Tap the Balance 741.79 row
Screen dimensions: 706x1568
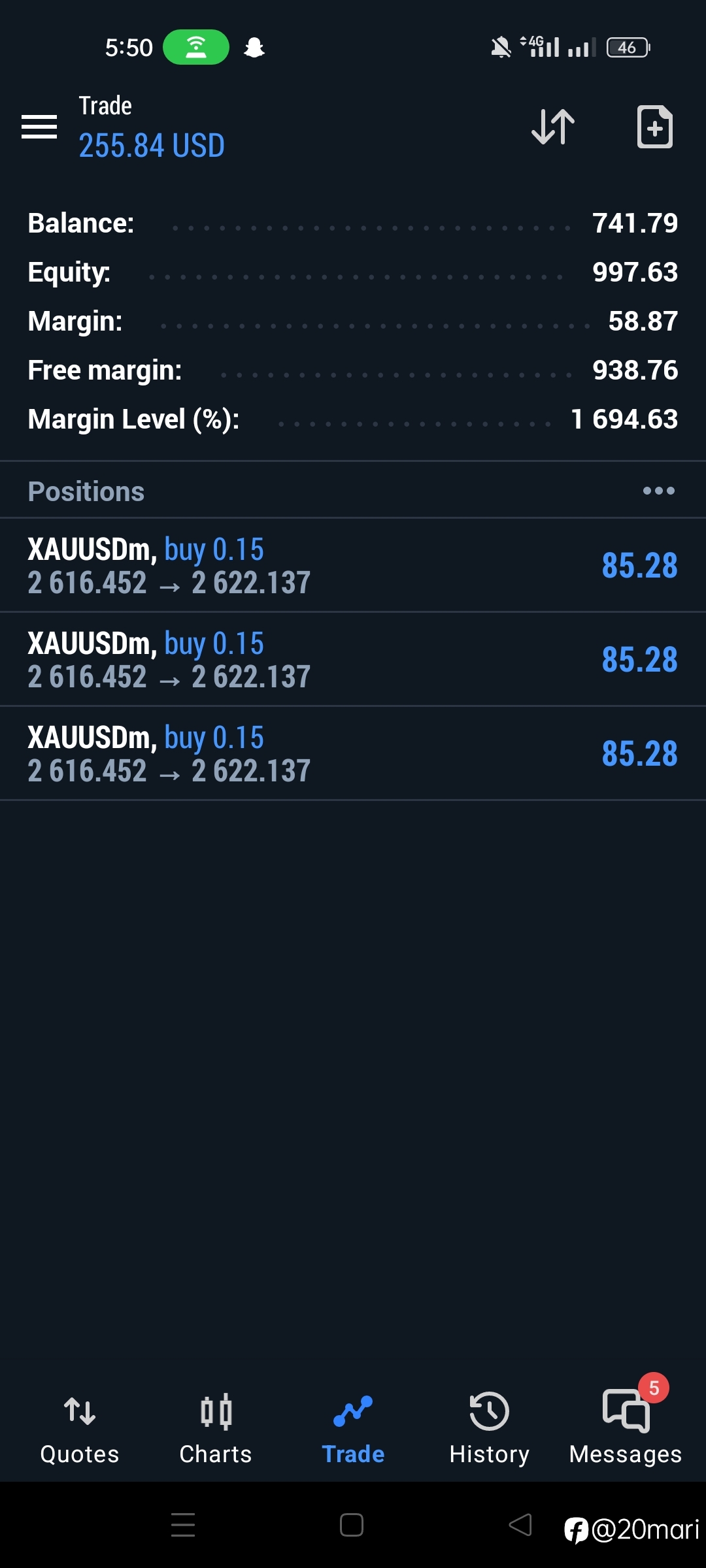click(353, 223)
